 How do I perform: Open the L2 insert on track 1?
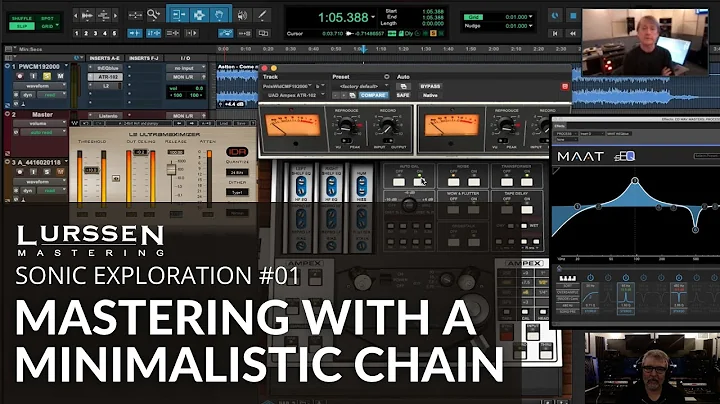click(x=108, y=86)
